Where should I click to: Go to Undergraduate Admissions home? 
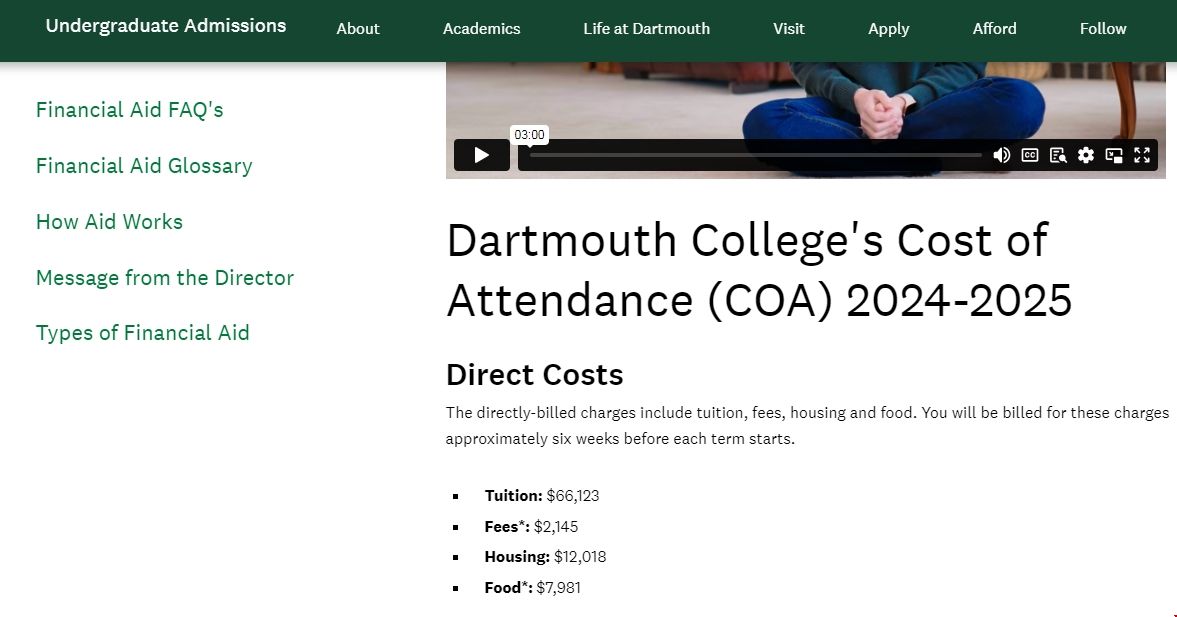point(166,26)
